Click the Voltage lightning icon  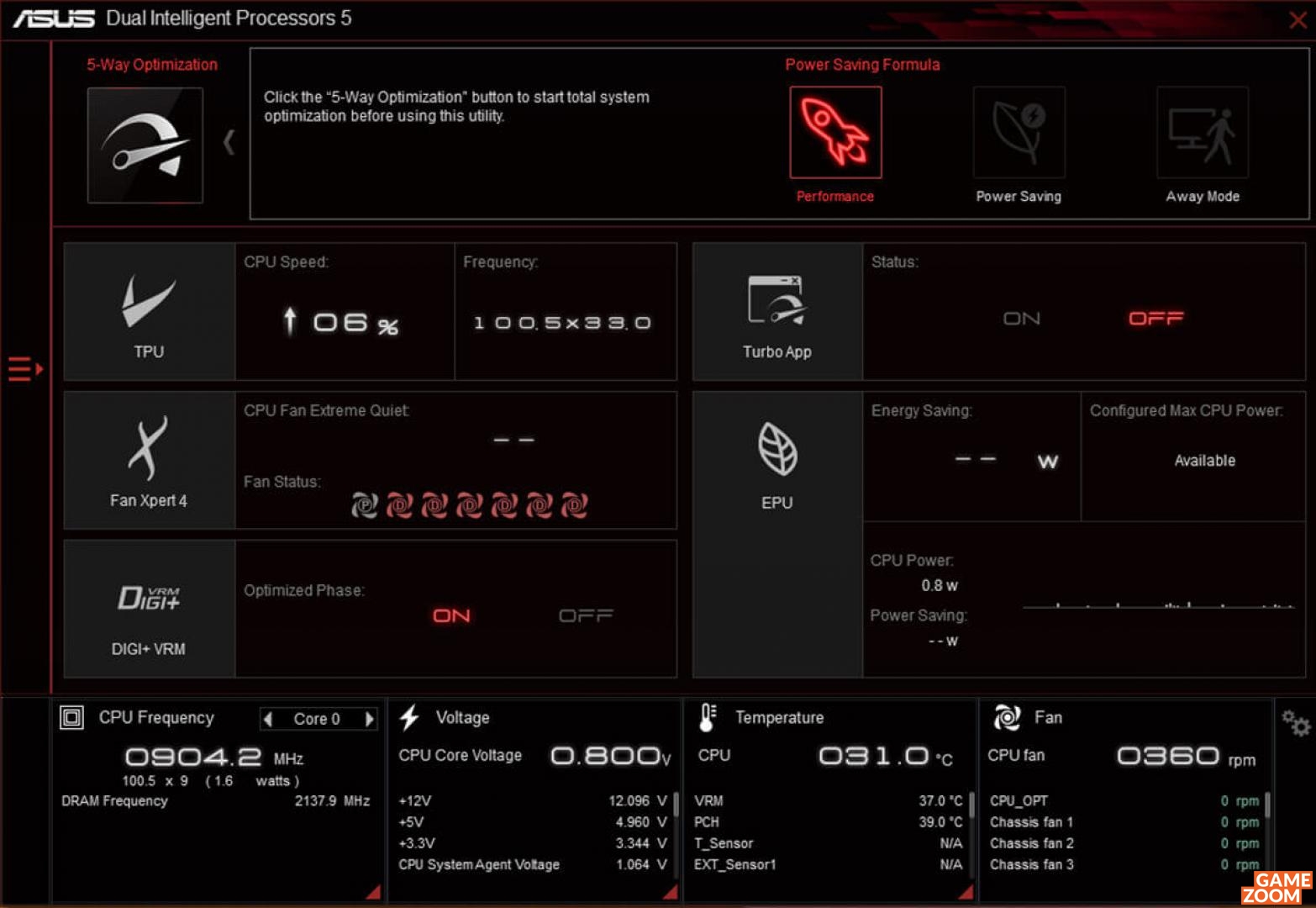[409, 717]
